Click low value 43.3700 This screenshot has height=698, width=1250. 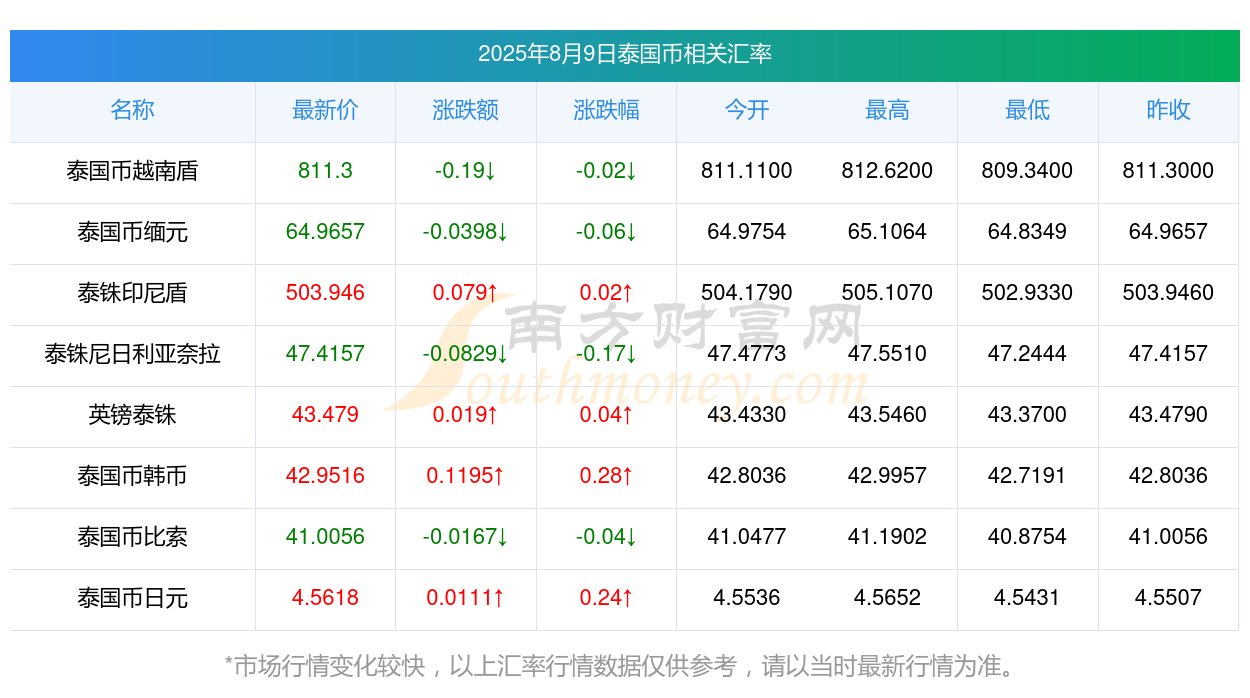[x=1028, y=415]
